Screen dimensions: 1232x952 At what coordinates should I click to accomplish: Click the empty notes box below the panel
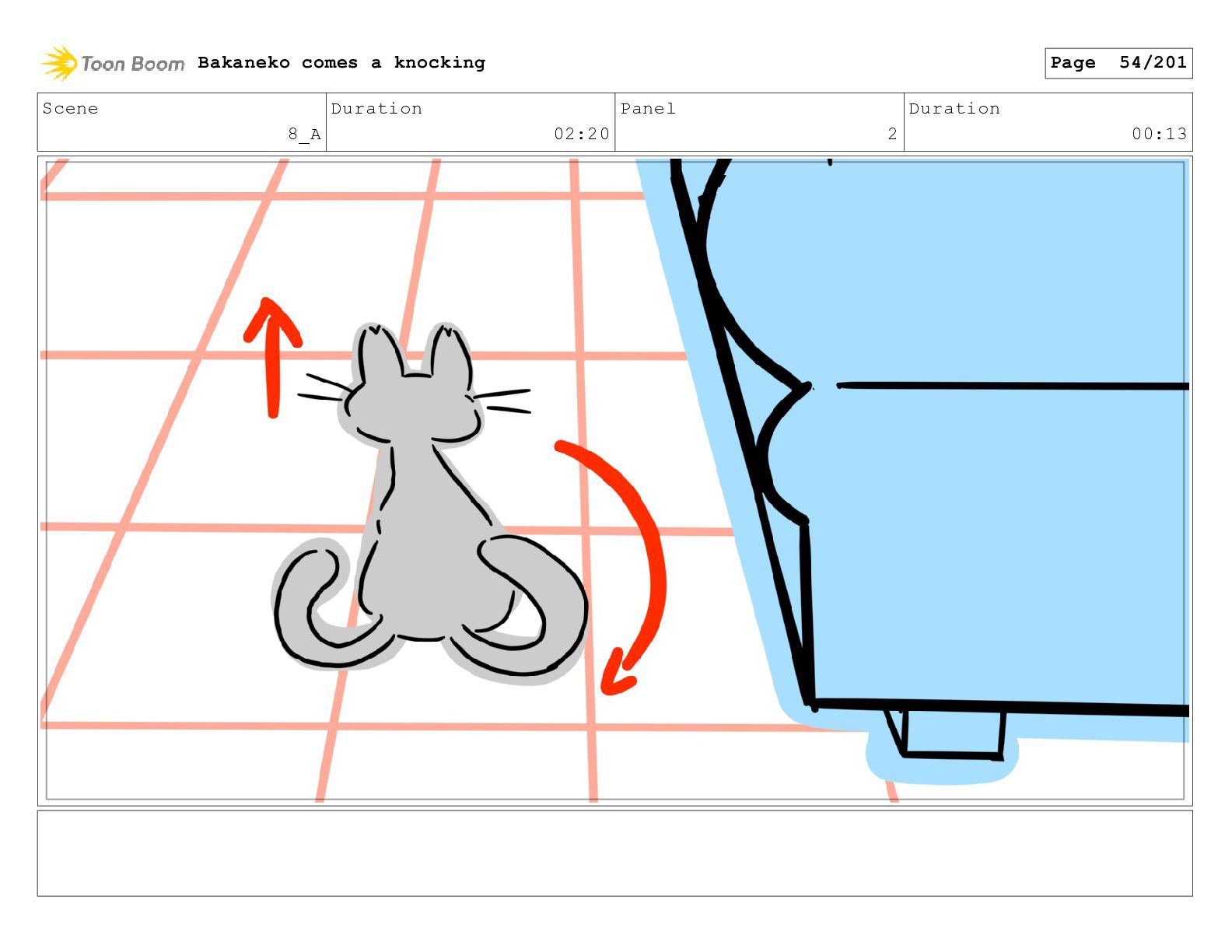614,853
